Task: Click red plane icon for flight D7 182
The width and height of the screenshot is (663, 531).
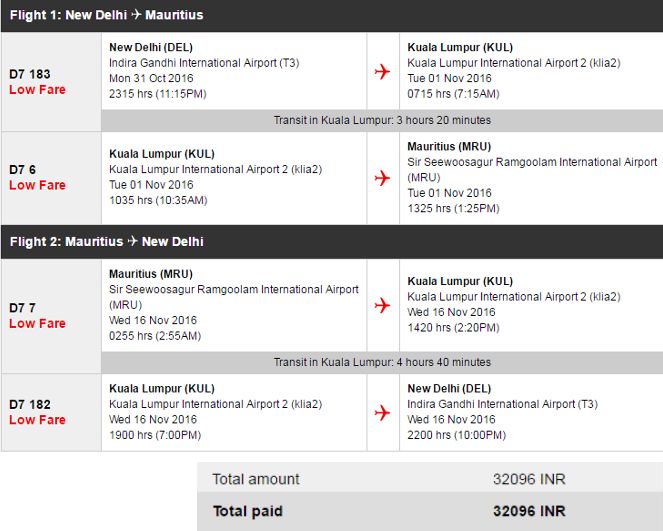Action: coord(382,412)
